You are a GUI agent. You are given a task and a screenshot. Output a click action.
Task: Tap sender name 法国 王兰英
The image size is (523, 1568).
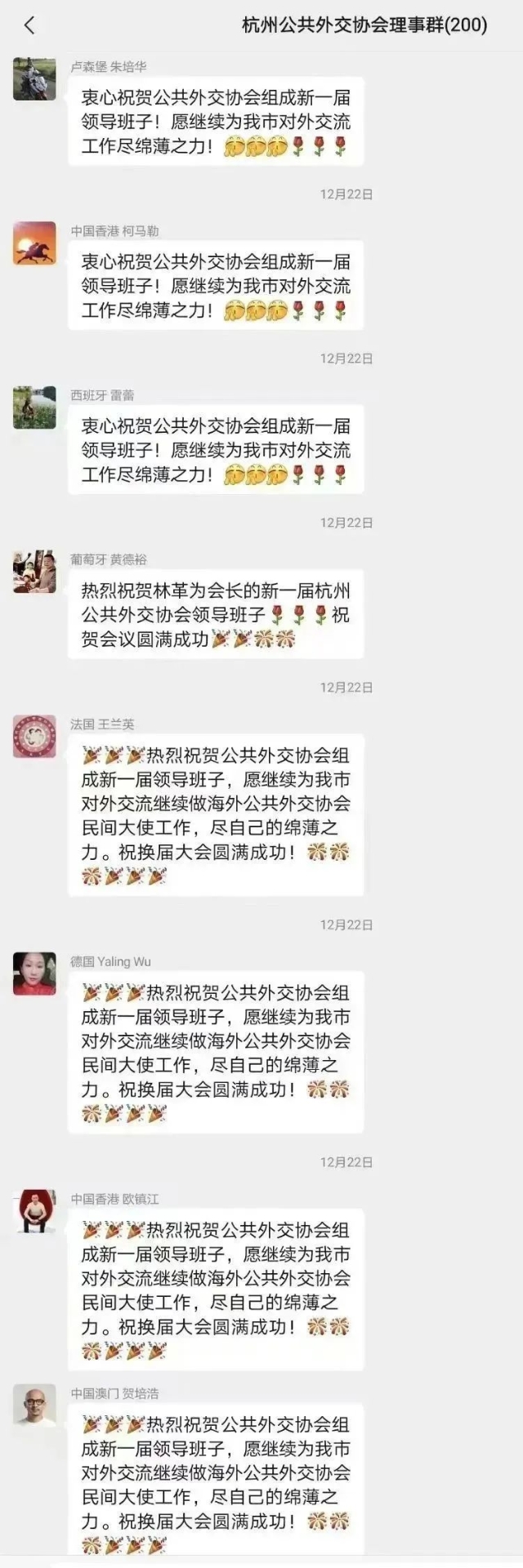tap(102, 724)
